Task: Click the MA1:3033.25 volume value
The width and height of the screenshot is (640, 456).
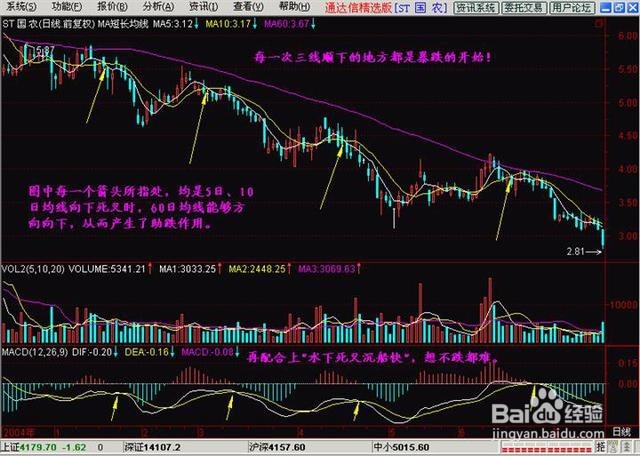Action: tap(187, 269)
